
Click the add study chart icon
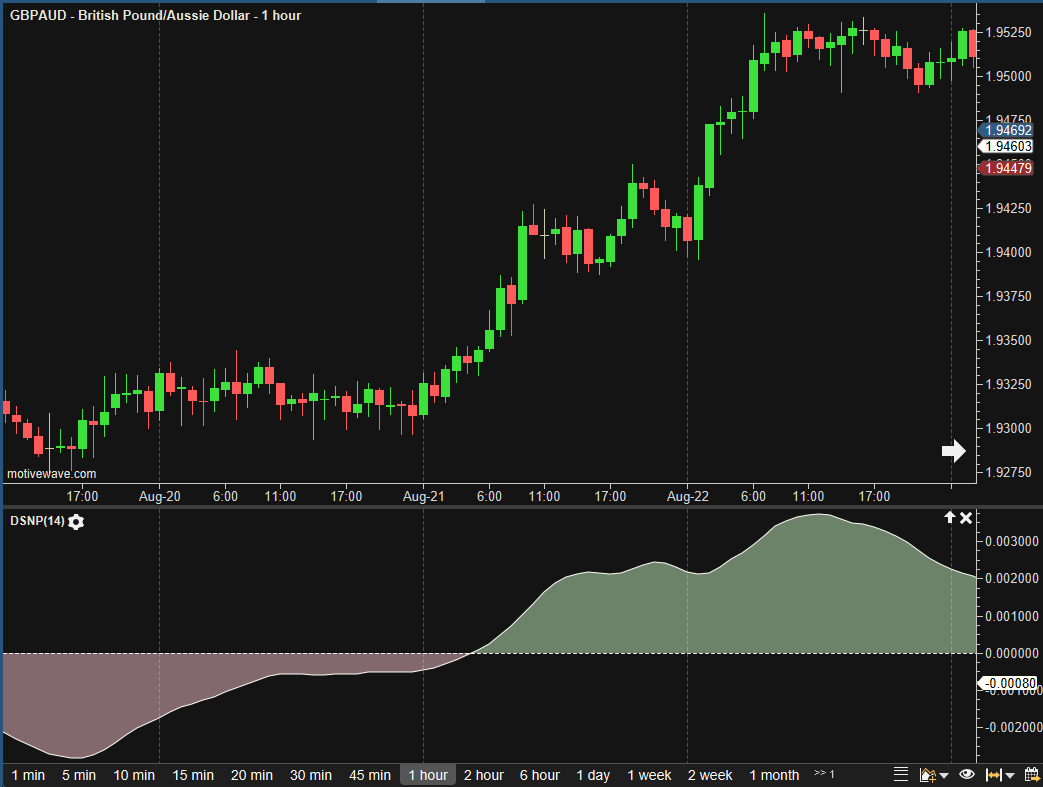(927, 775)
